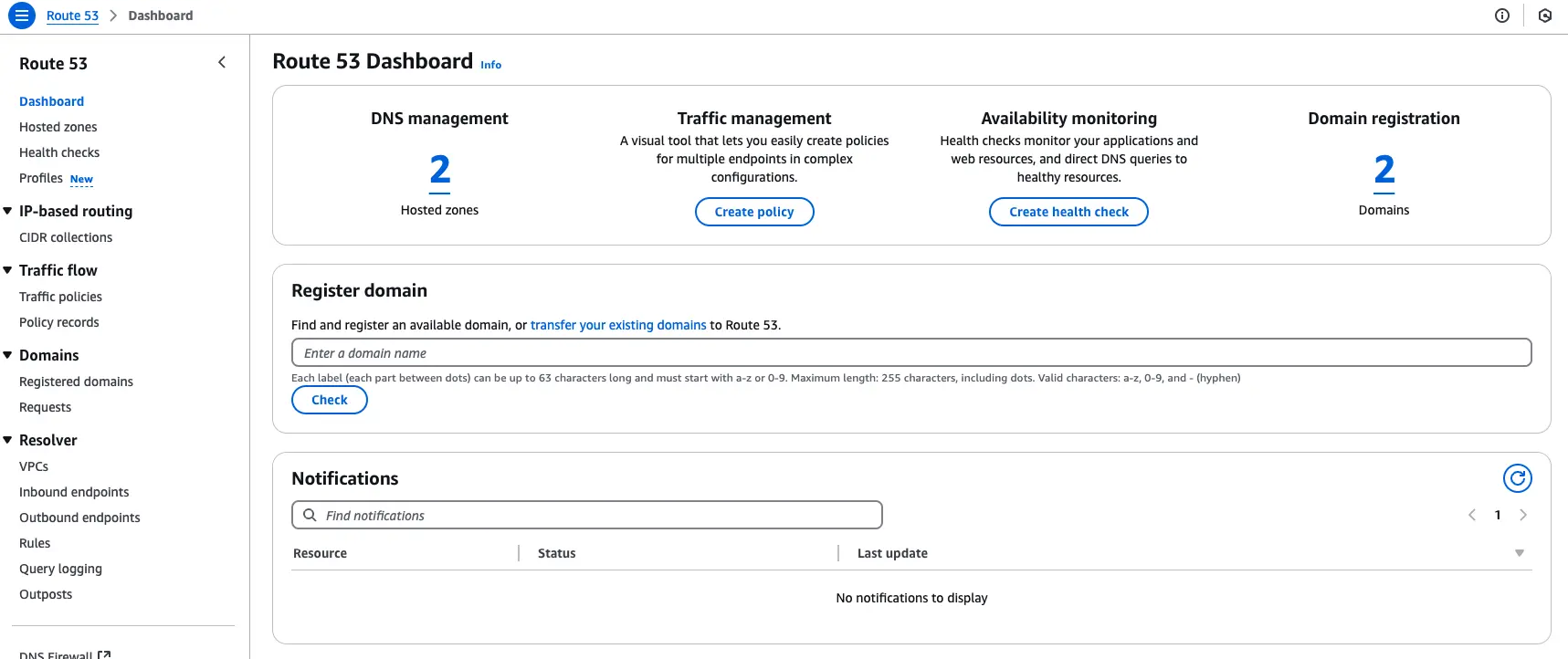
Task: Refresh the Notifications list
Action: (x=1517, y=478)
